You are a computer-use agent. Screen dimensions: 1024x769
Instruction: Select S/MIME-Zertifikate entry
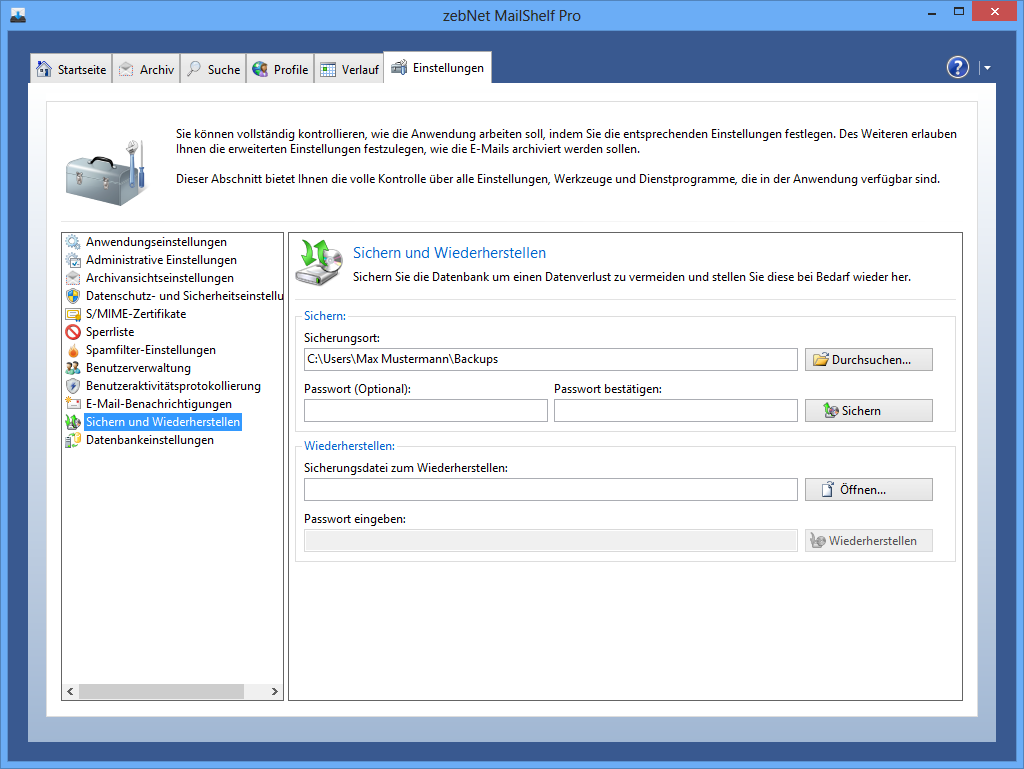click(x=136, y=314)
